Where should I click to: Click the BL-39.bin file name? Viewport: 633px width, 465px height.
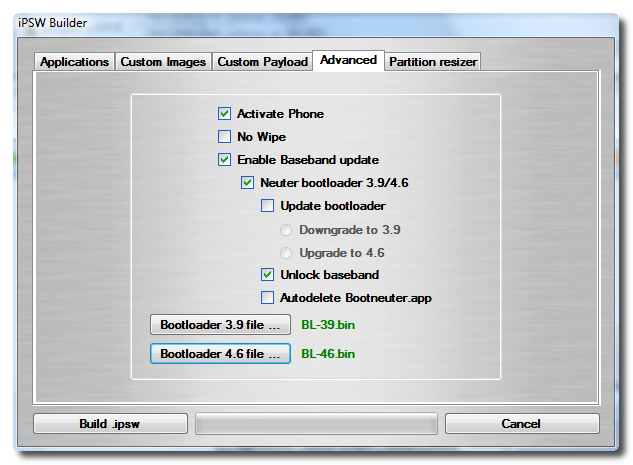pyautogui.click(x=328, y=325)
